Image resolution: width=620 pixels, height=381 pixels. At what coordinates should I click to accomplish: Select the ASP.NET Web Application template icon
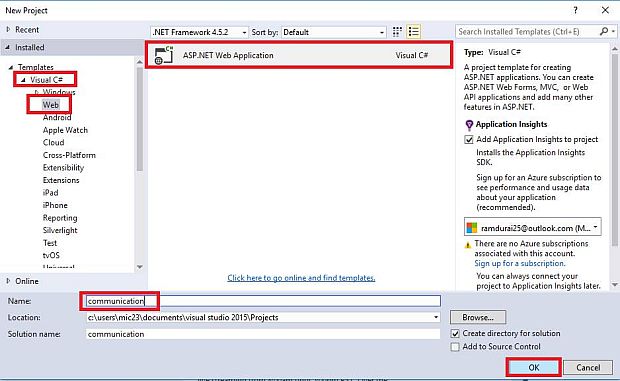164,55
